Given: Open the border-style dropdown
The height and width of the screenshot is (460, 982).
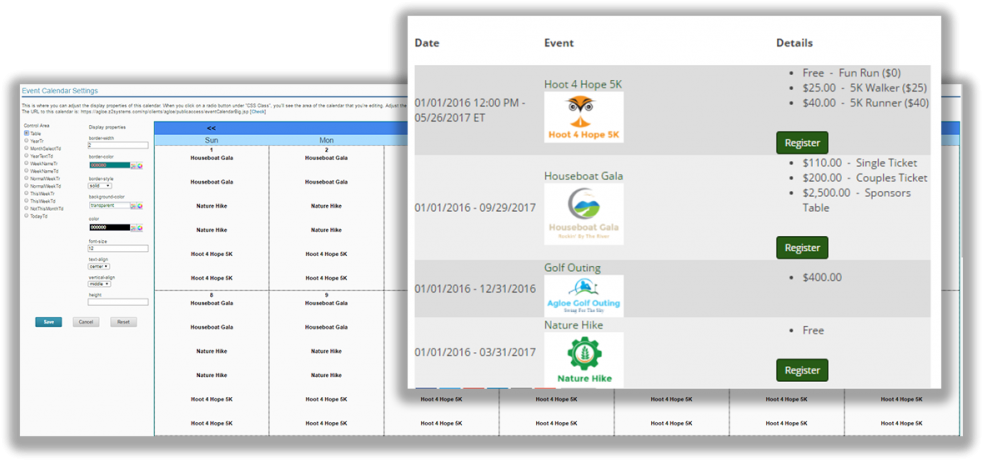Looking at the screenshot, I should tap(100, 186).
